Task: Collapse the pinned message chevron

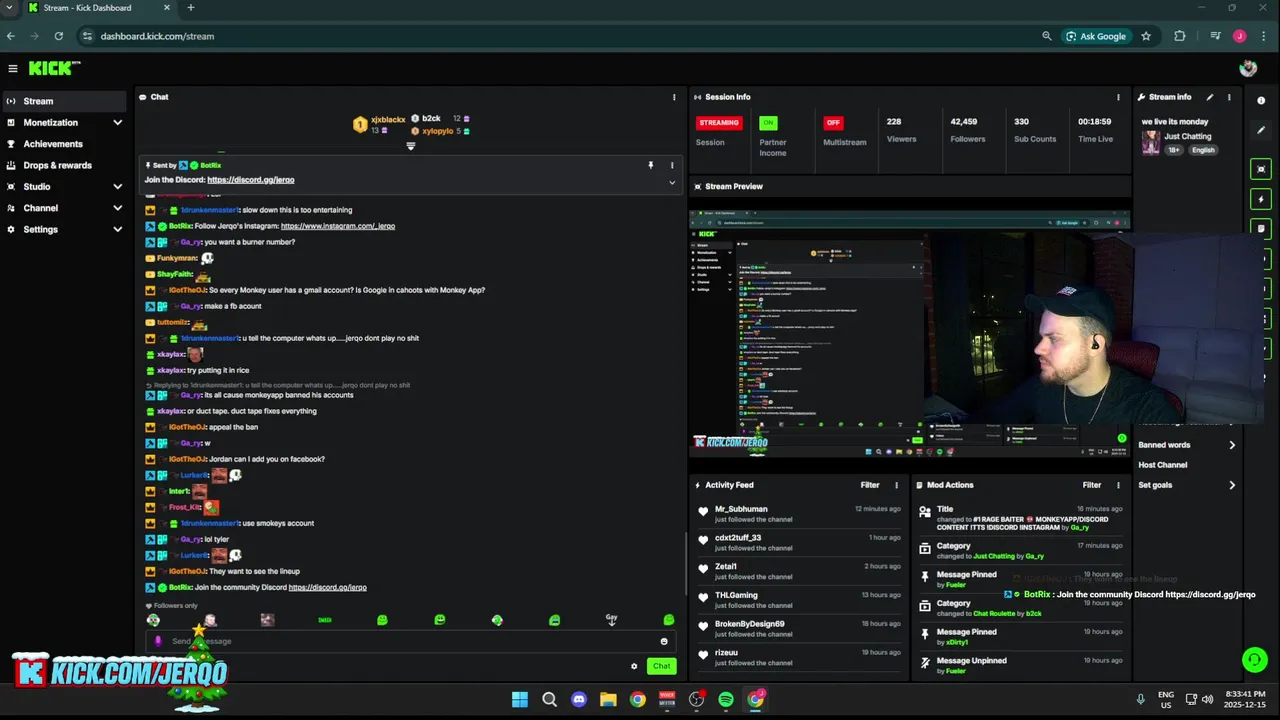Action: pyautogui.click(x=672, y=183)
